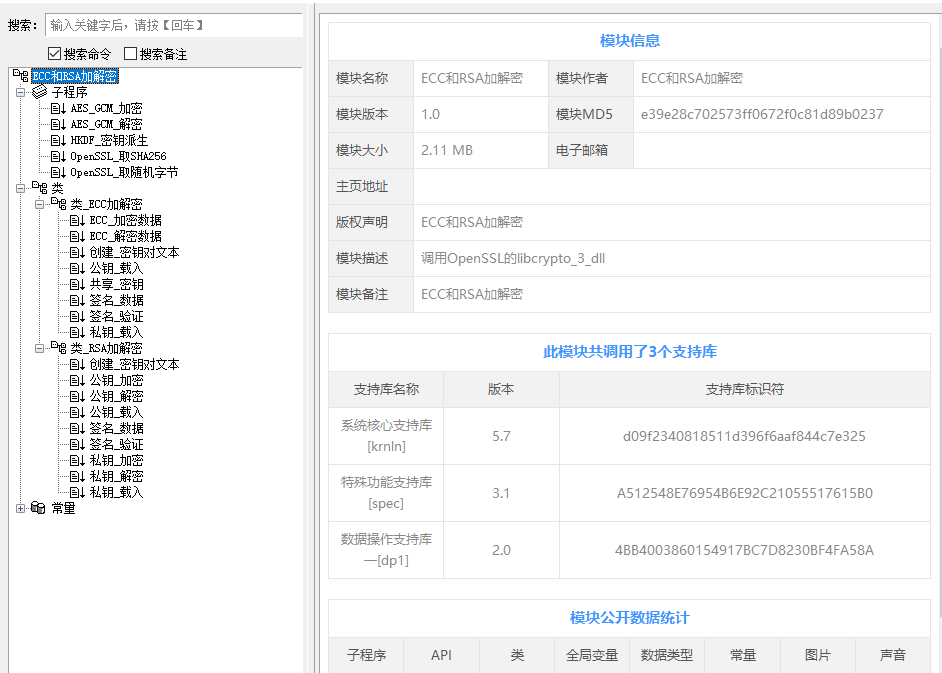Collapse the 类_ECC加解密 branch
Screen dimensions: 942x673
click(x=39, y=204)
